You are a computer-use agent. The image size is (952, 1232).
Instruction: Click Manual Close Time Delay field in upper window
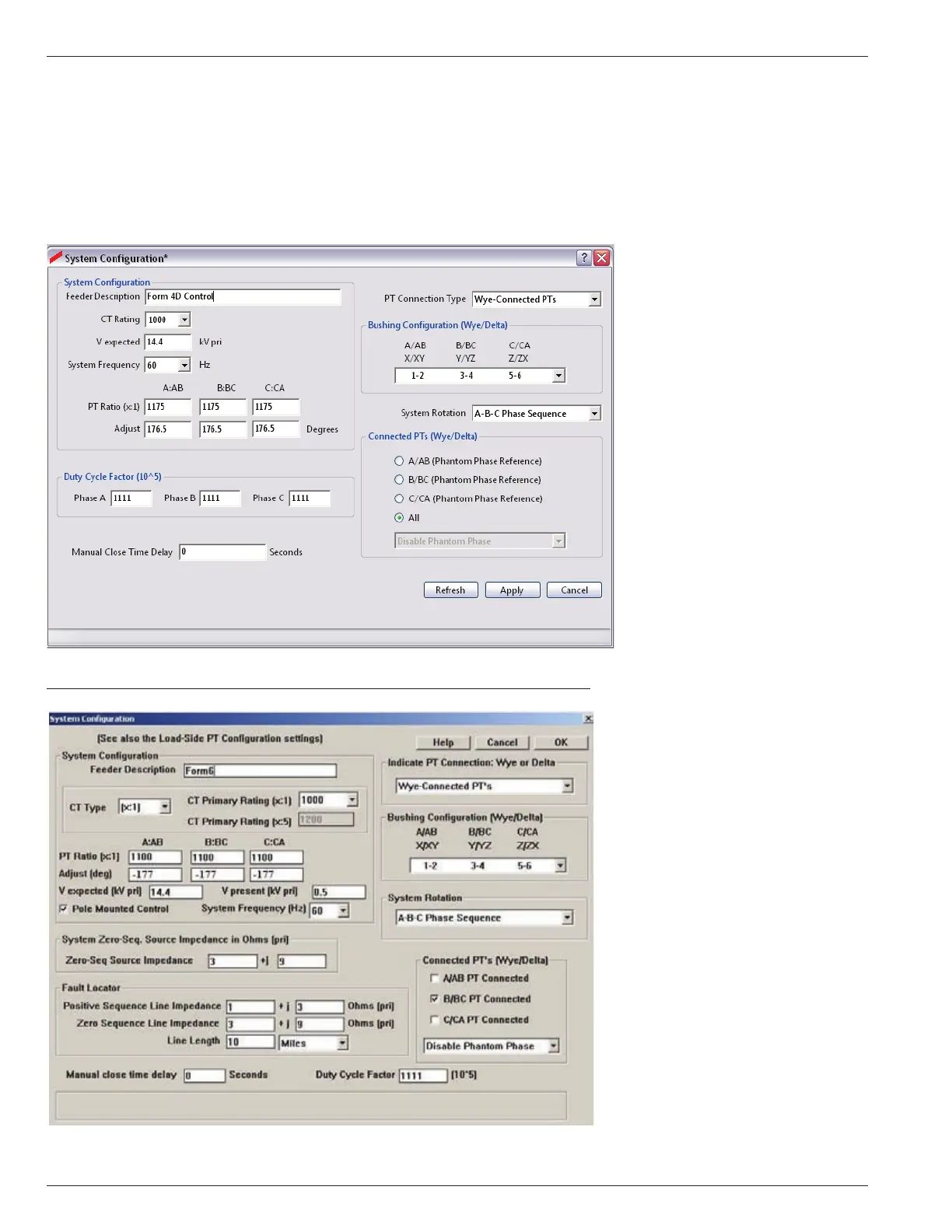click(222, 552)
